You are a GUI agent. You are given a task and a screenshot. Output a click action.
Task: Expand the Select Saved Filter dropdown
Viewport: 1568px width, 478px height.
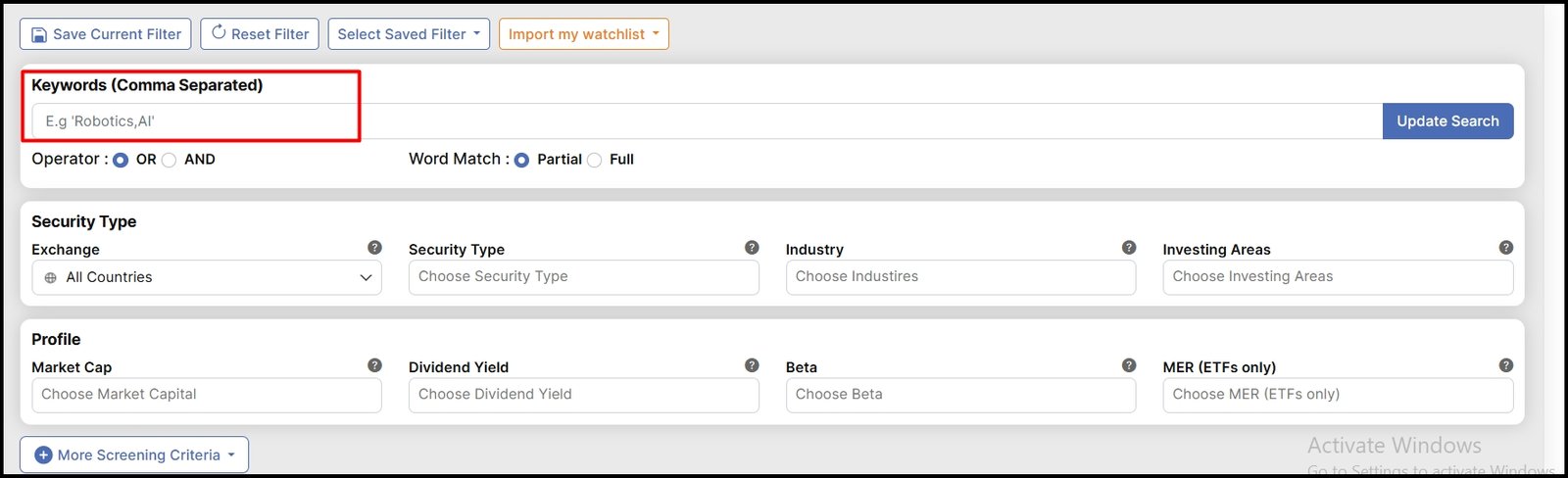point(409,34)
